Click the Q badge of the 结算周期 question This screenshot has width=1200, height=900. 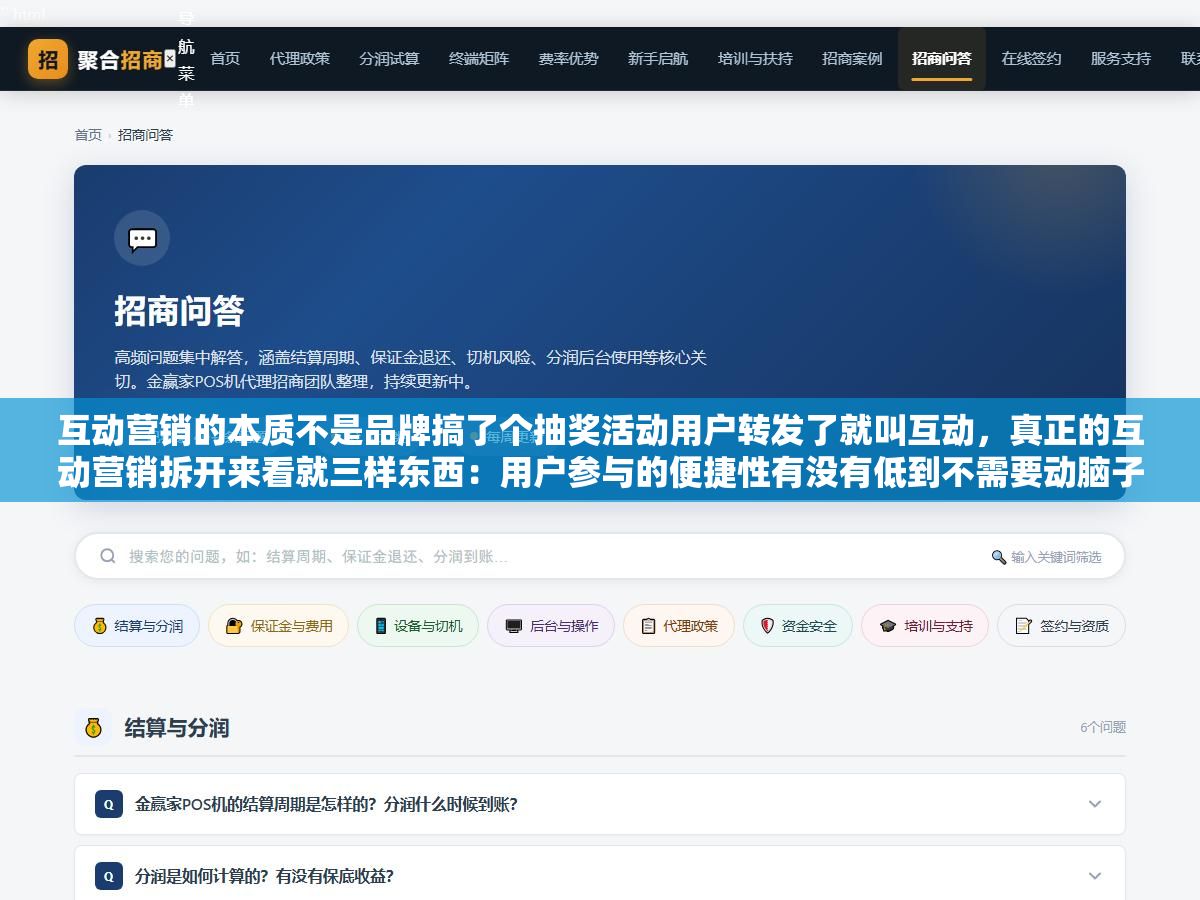[109, 804]
